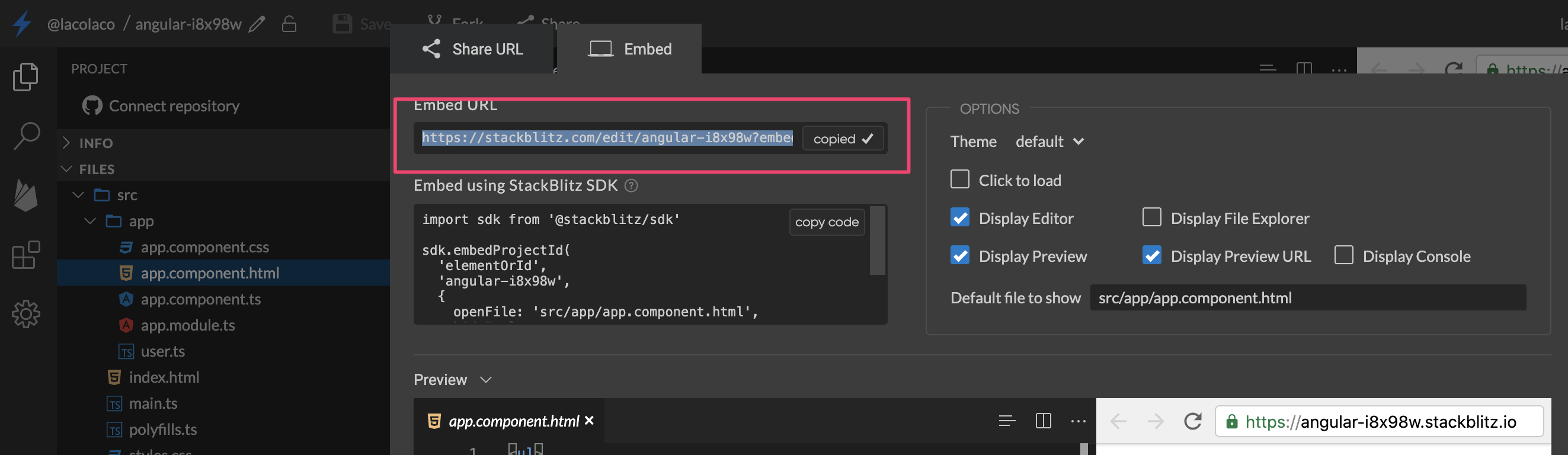Click the Default file to show field
Screen dimensions: 1568x455
pyautogui.click(x=1307, y=298)
